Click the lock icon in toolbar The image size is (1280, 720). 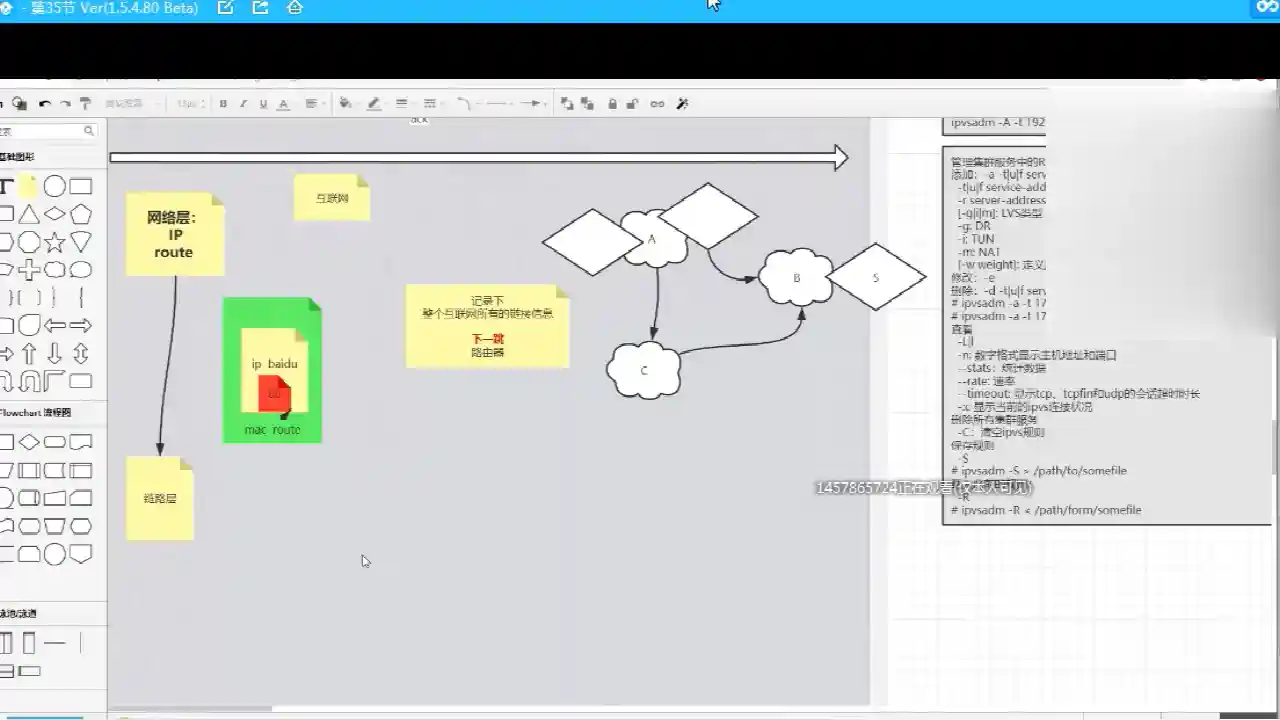612,104
